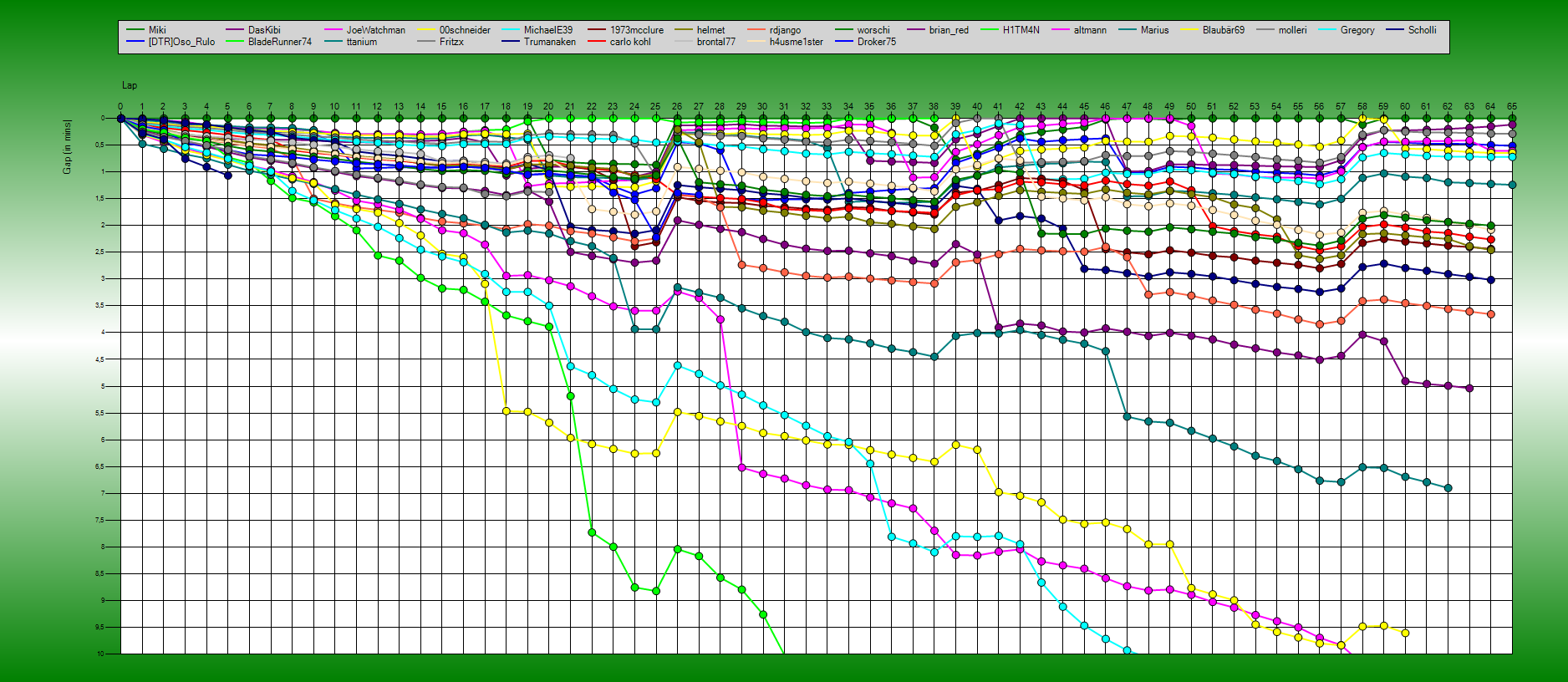
Task: Click the Gap [in mins] axis title
Action: pos(67,147)
